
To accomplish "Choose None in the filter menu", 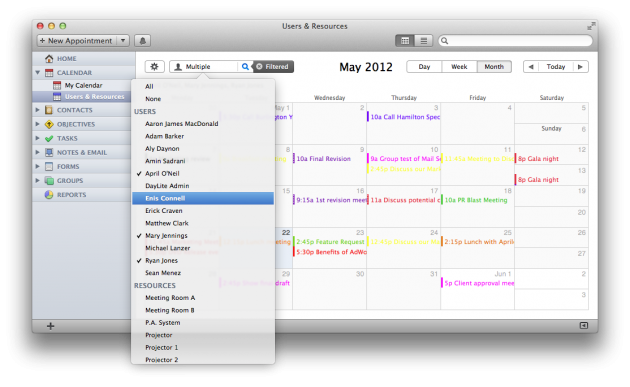I will (203, 99).
